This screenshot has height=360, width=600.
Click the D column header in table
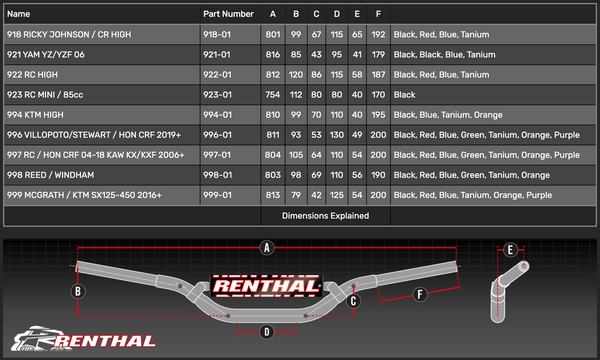[x=337, y=14]
